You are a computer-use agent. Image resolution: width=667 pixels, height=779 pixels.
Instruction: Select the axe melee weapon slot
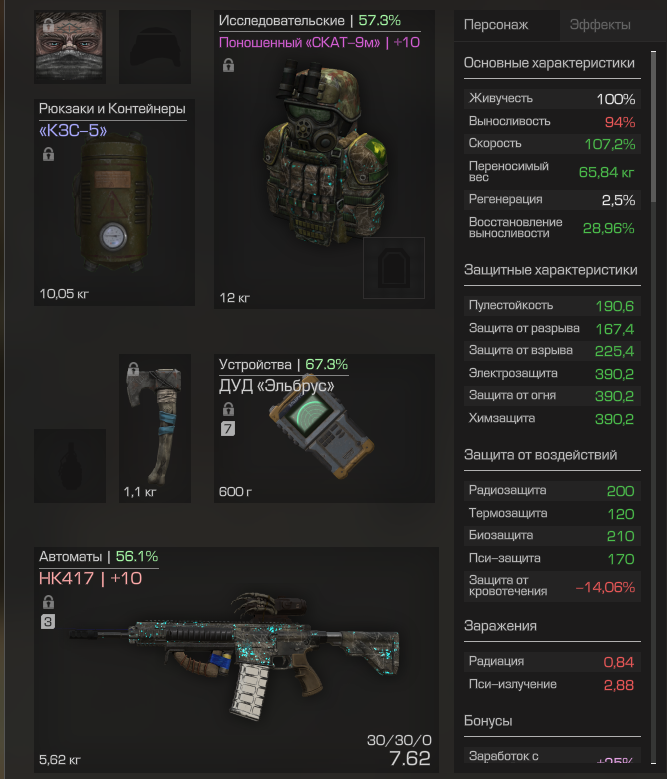[x=155, y=428]
